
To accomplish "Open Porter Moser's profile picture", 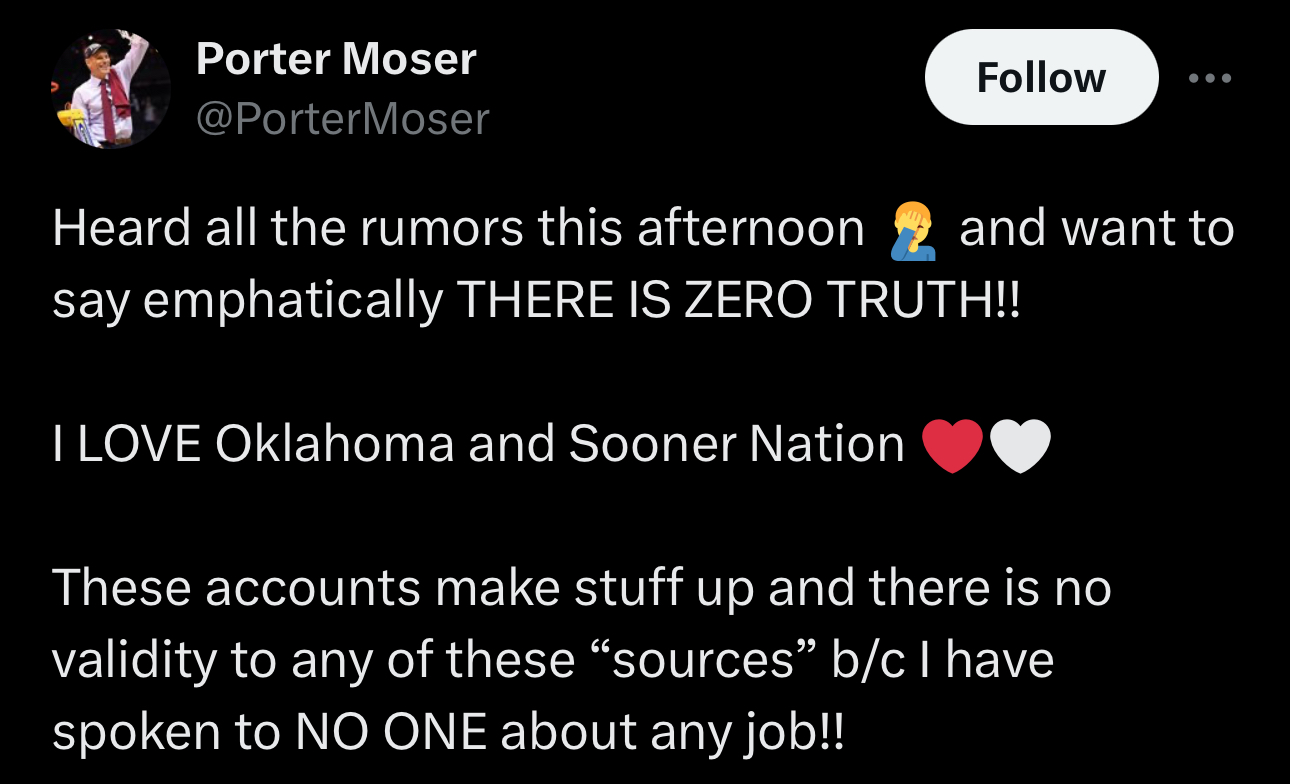I will click(111, 89).
